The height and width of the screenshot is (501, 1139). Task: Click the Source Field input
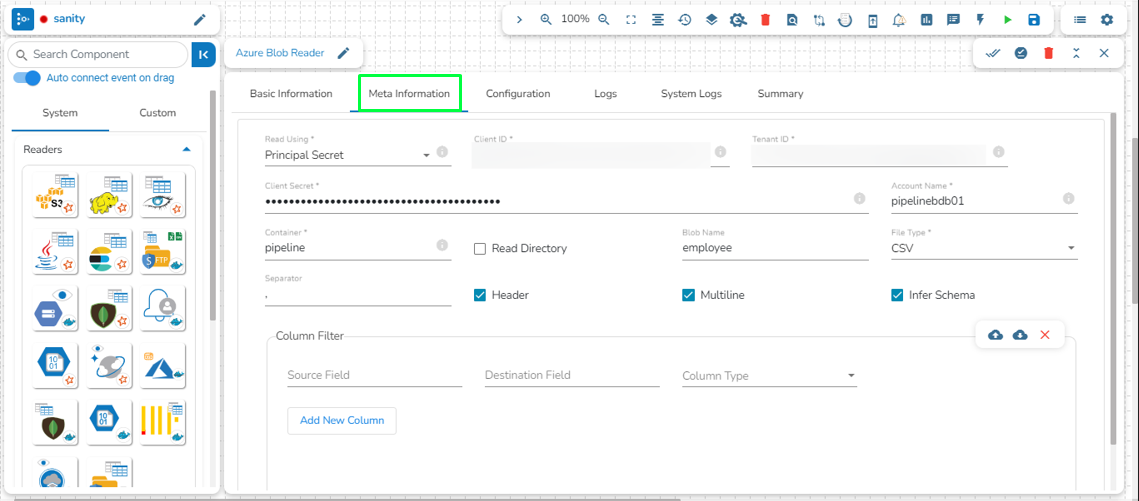tap(373, 376)
